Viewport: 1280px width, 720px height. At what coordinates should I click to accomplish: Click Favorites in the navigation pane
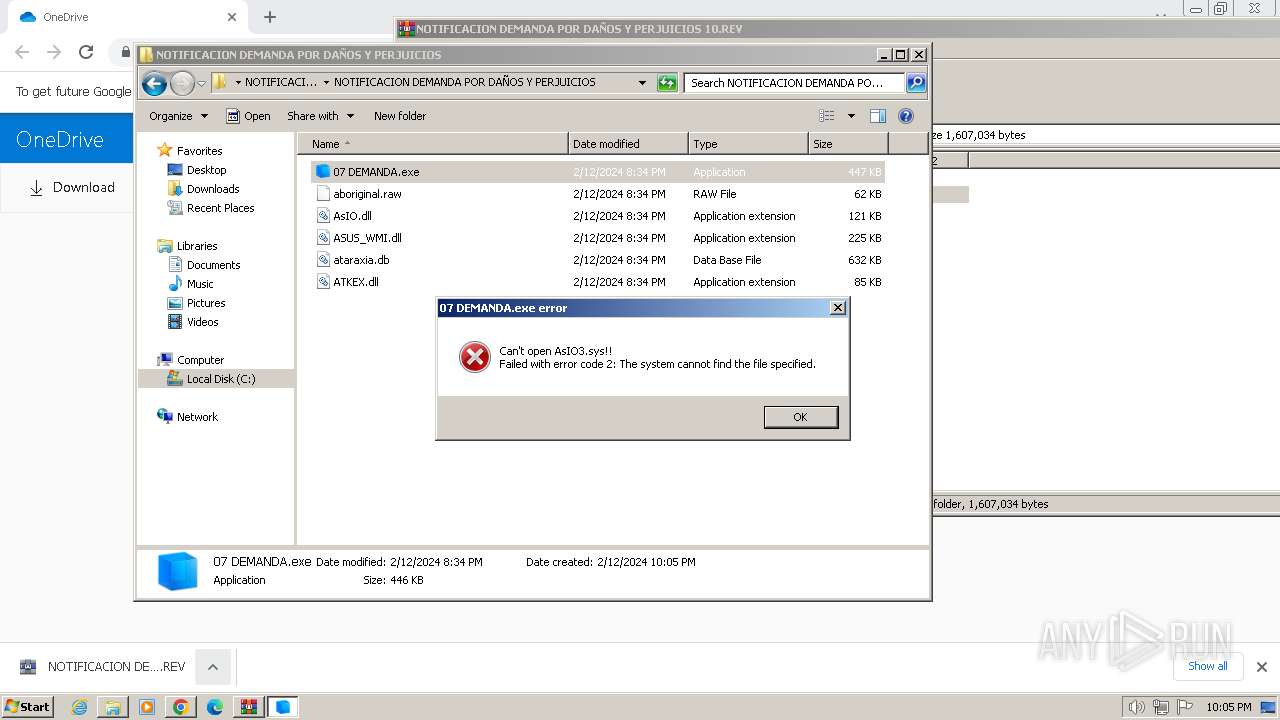point(199,151)
